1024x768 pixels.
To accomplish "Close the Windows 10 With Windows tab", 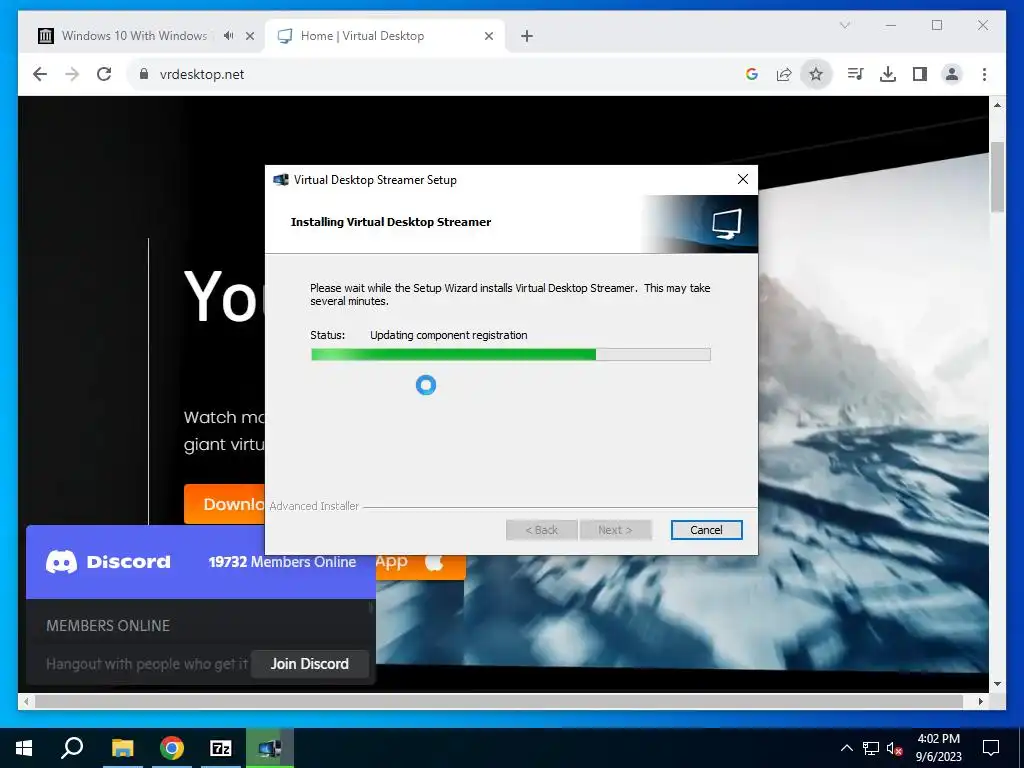I will point(249,36).
